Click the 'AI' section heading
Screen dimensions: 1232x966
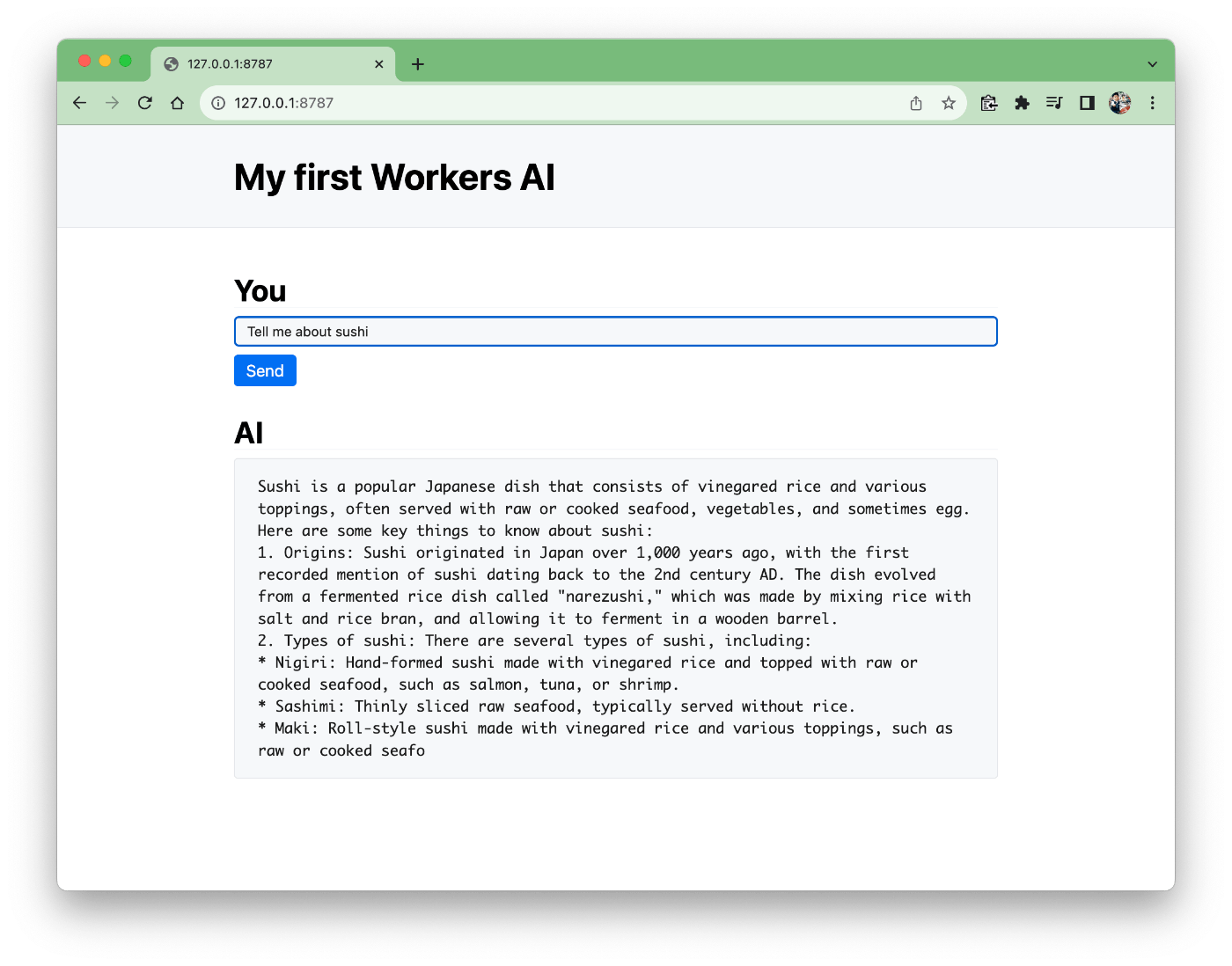pyautogui.click(x=249, y=433)
